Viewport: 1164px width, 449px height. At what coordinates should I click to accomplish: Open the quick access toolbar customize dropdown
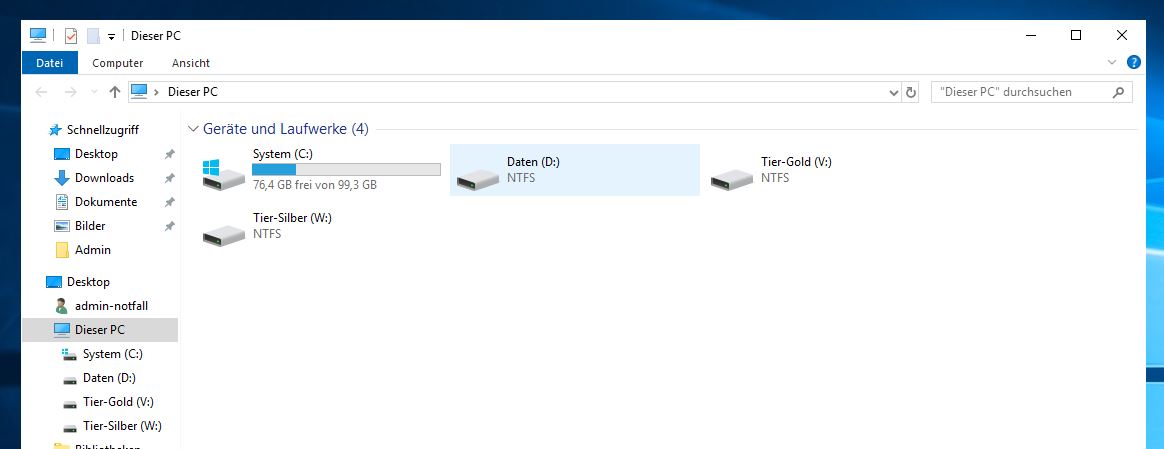coord(111,36)
